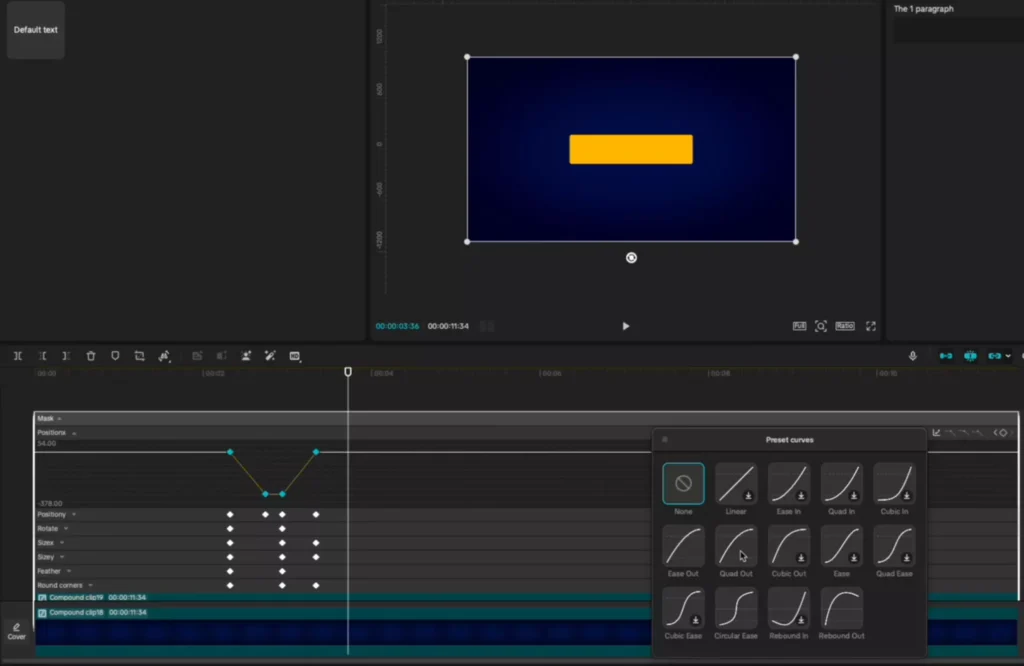This screenshot has width=1024, height=666.
Task: Click the microphone record voiceover icon
Action: [913, 356]
